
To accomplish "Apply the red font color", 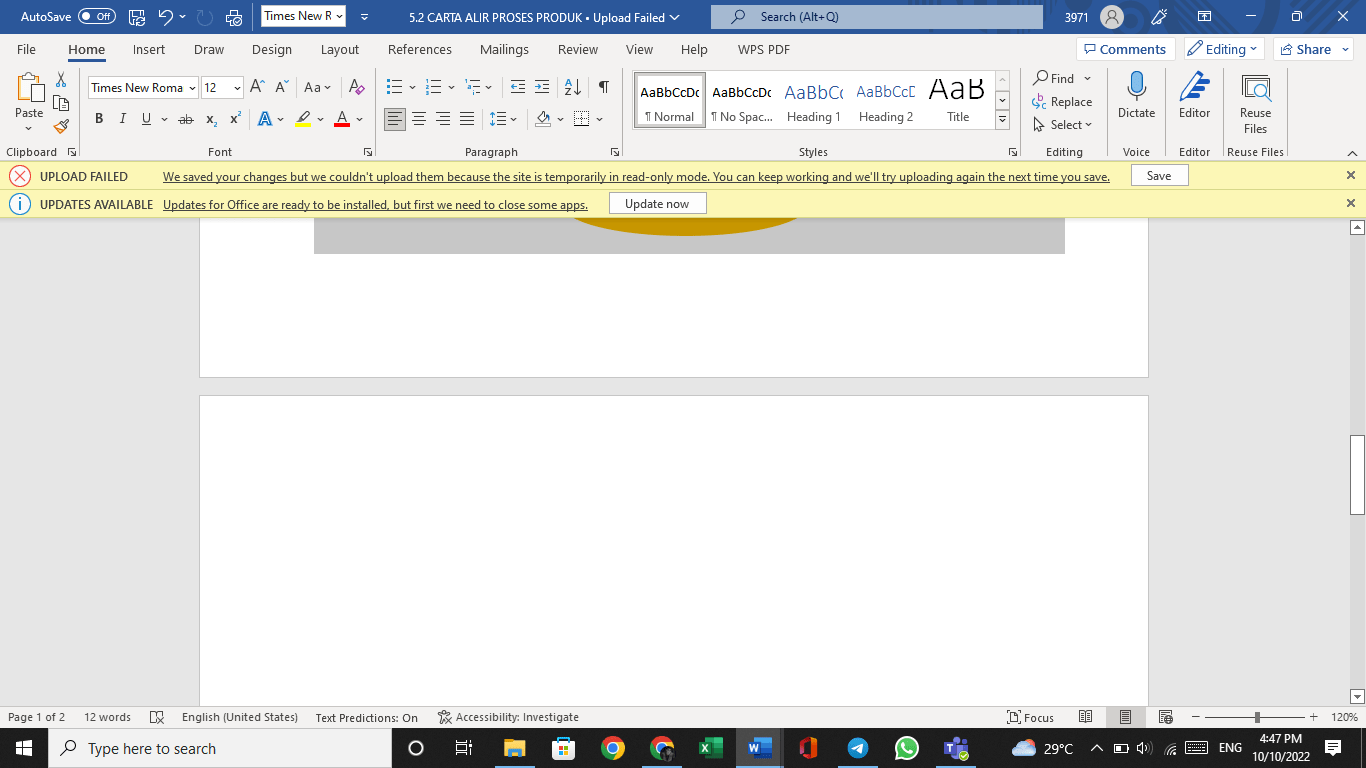I will point(342,119).
